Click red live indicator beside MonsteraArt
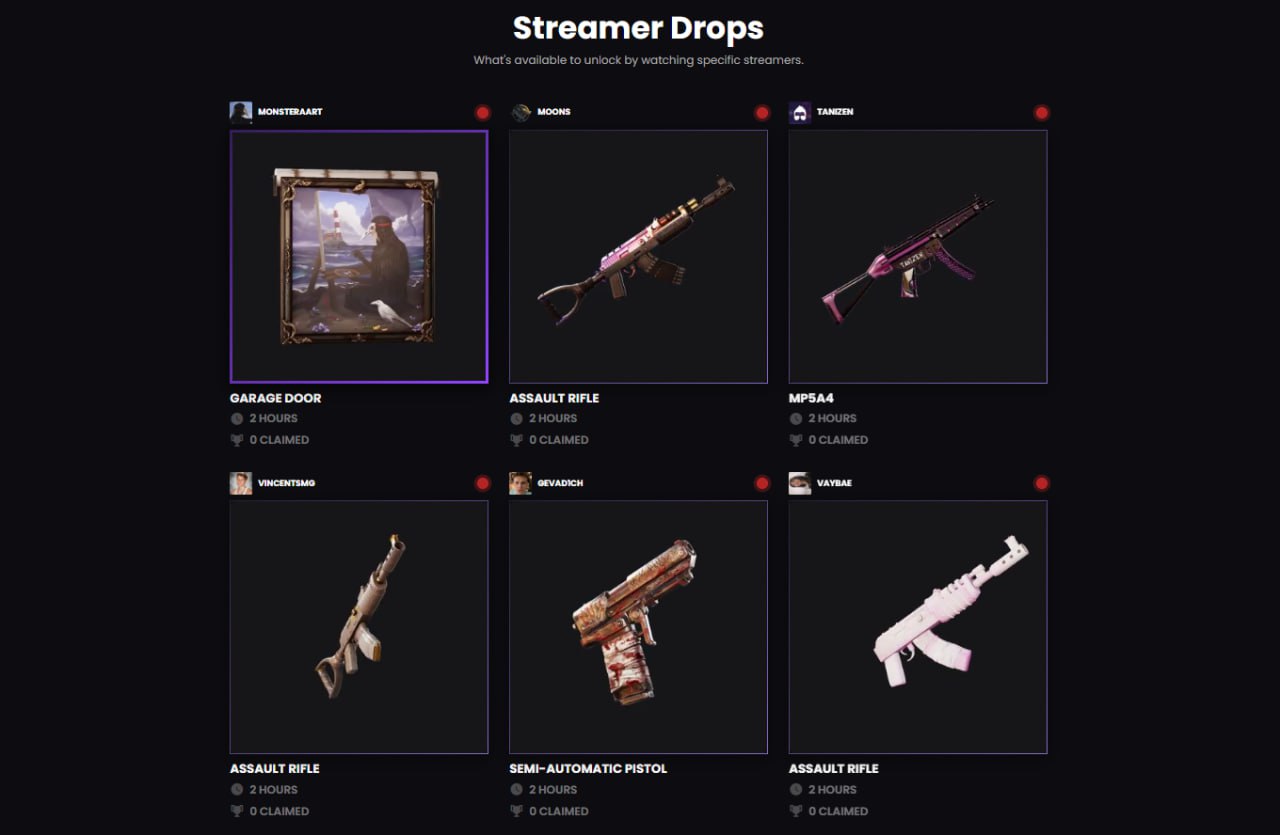1280x835 pixels. [x=483, y=113]
